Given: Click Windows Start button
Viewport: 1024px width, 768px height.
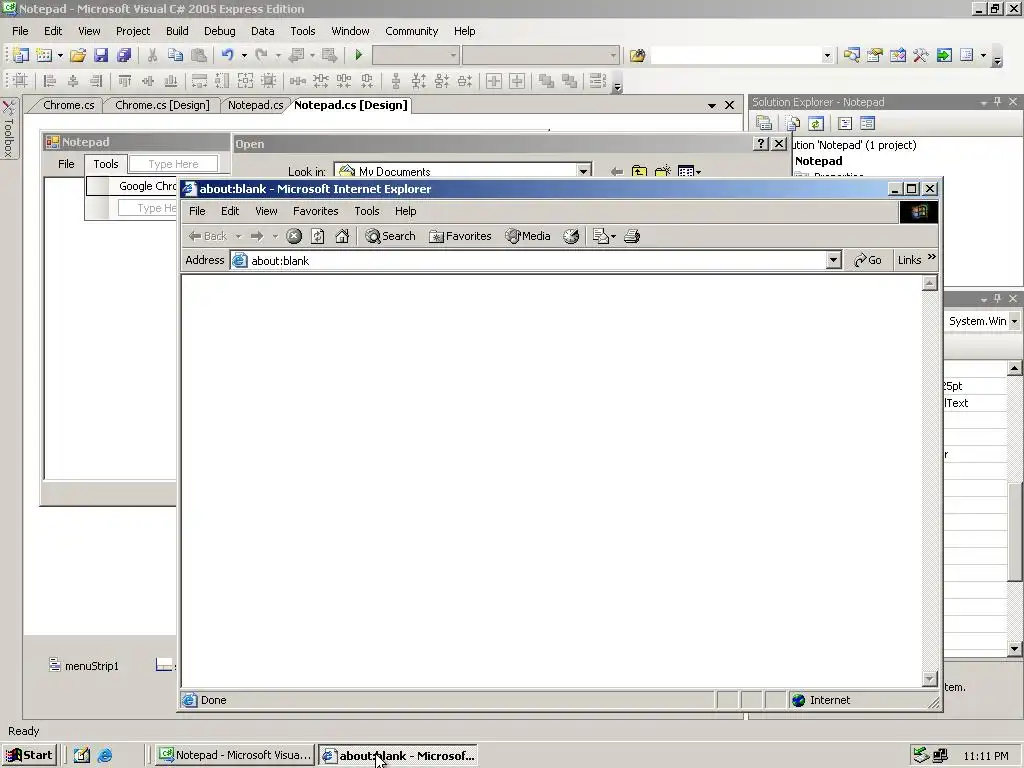Looking at the screenshot, I should coord(30,755).
